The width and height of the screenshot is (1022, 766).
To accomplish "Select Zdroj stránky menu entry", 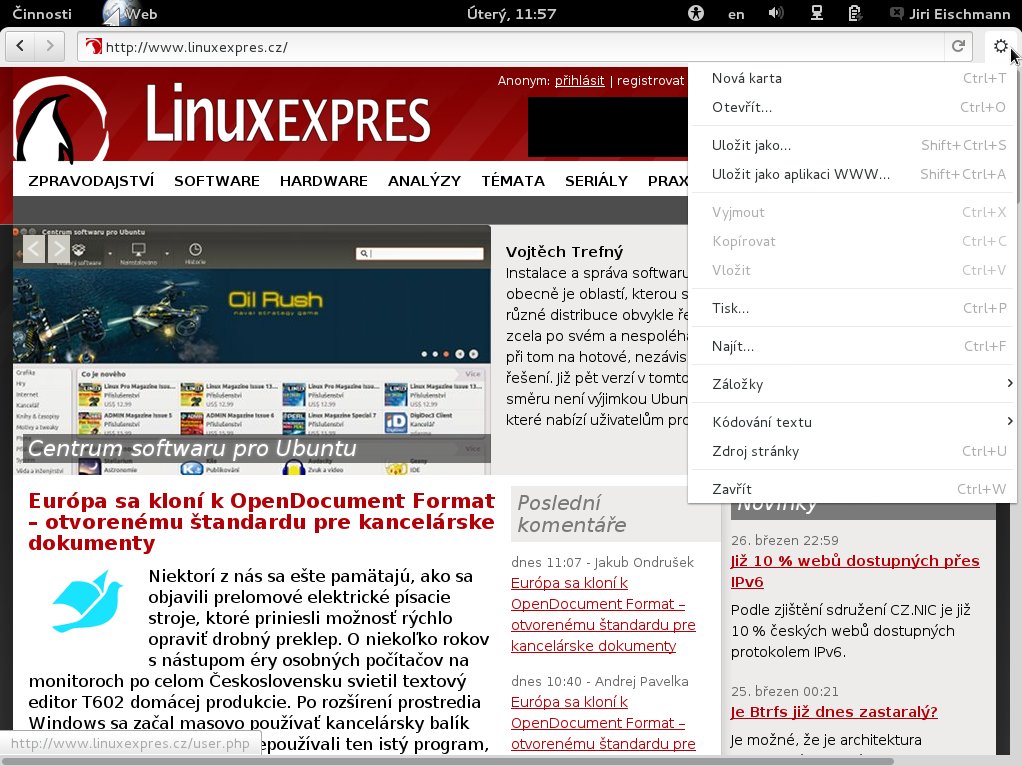I will pyautogui.click(x=853, y=451).
